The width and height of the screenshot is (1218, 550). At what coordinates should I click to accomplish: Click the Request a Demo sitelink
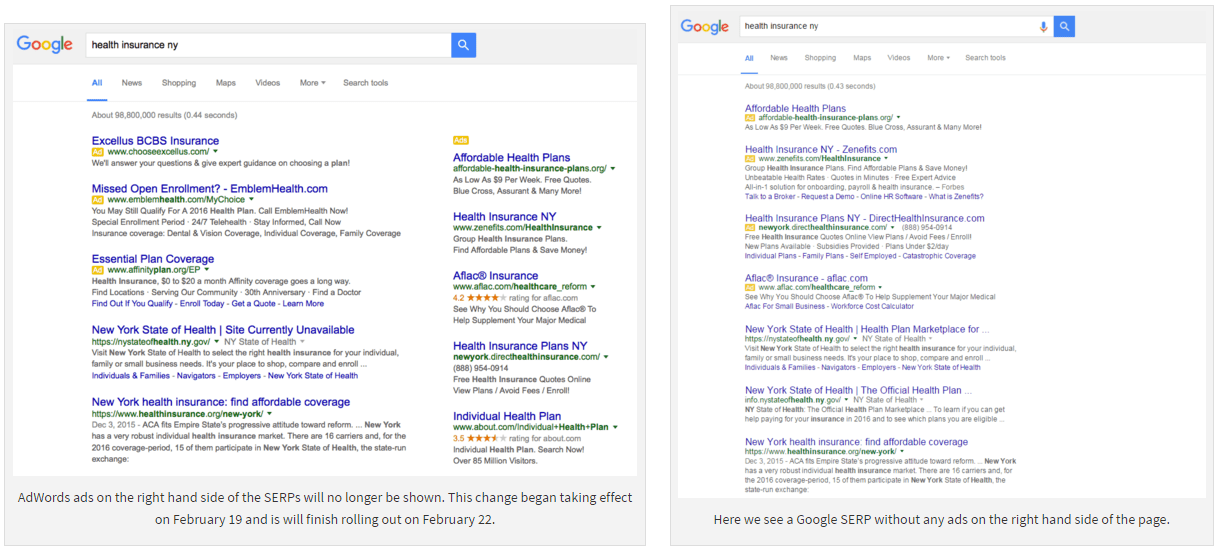(829, 196)
